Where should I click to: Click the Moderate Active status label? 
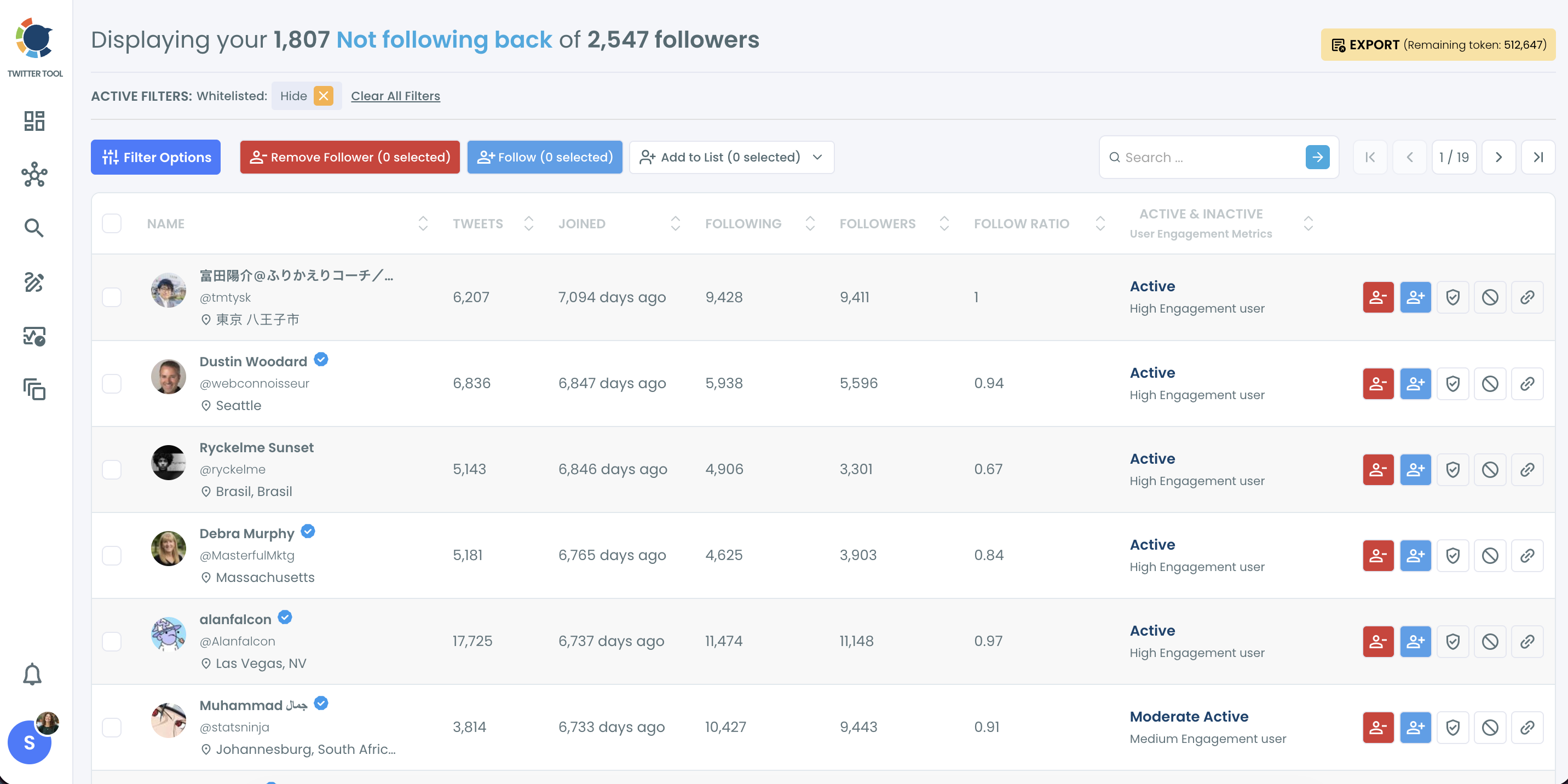tap(1188, 717)
